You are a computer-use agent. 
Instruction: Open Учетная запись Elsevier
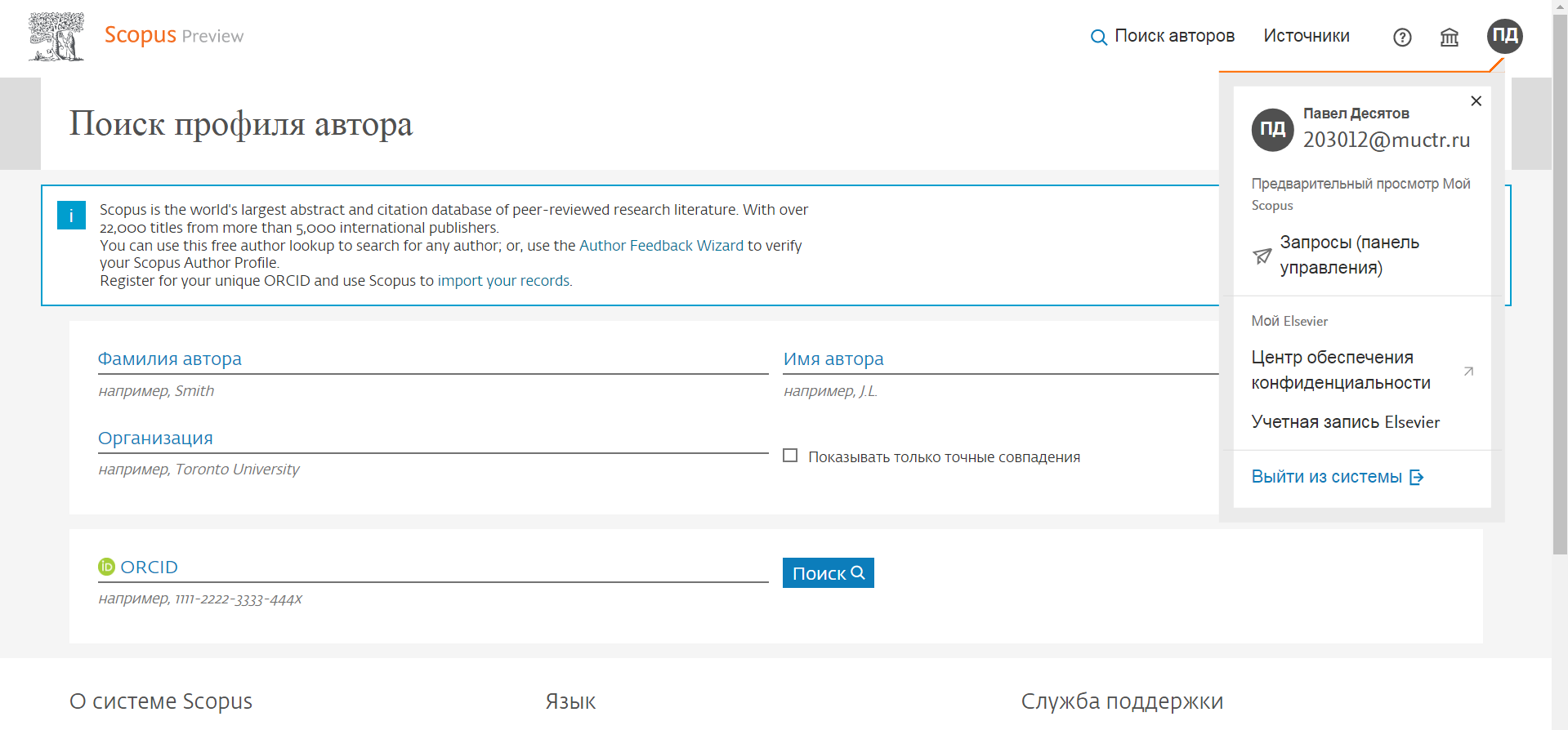click(x=1345, y=422)
